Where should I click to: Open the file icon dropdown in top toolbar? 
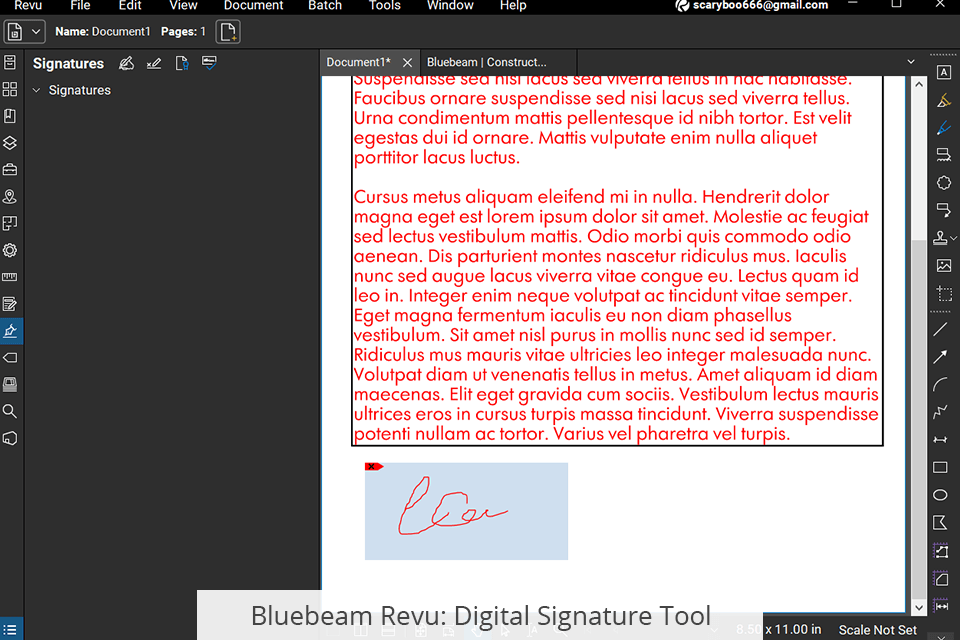(x=36, y=32)
